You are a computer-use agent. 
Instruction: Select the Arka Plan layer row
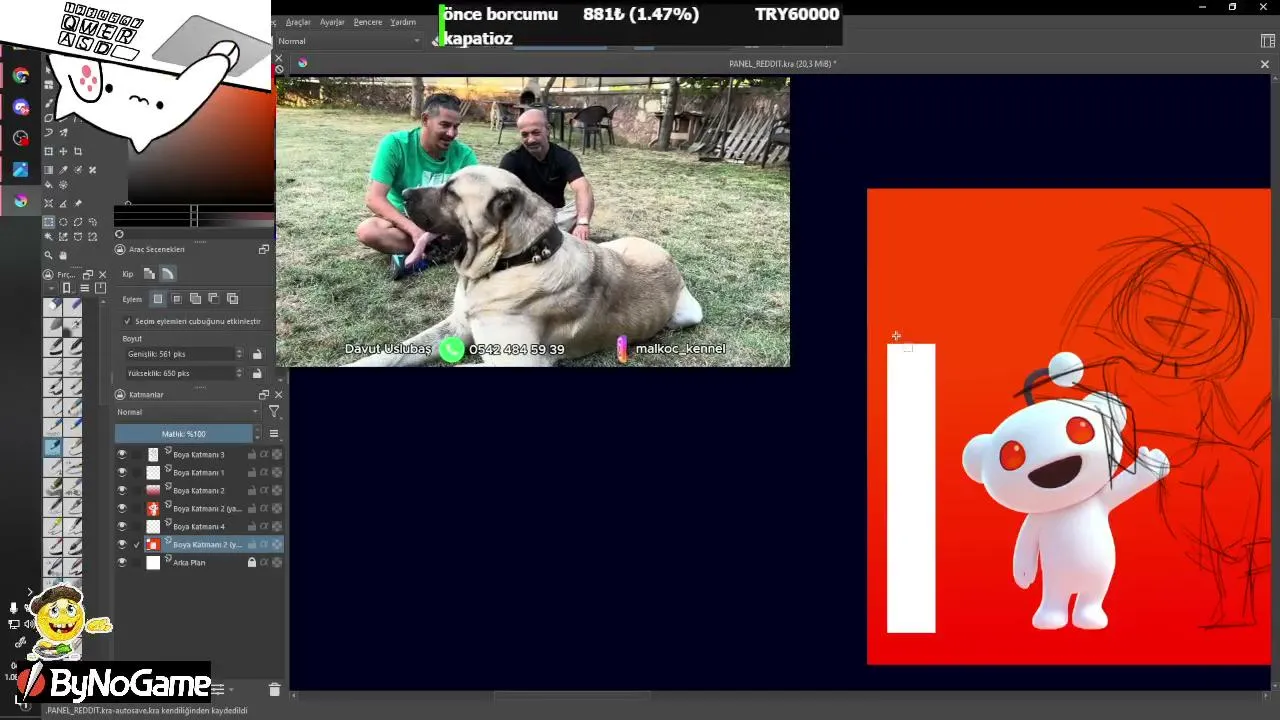pyautogui.click(x=199, y=562)
